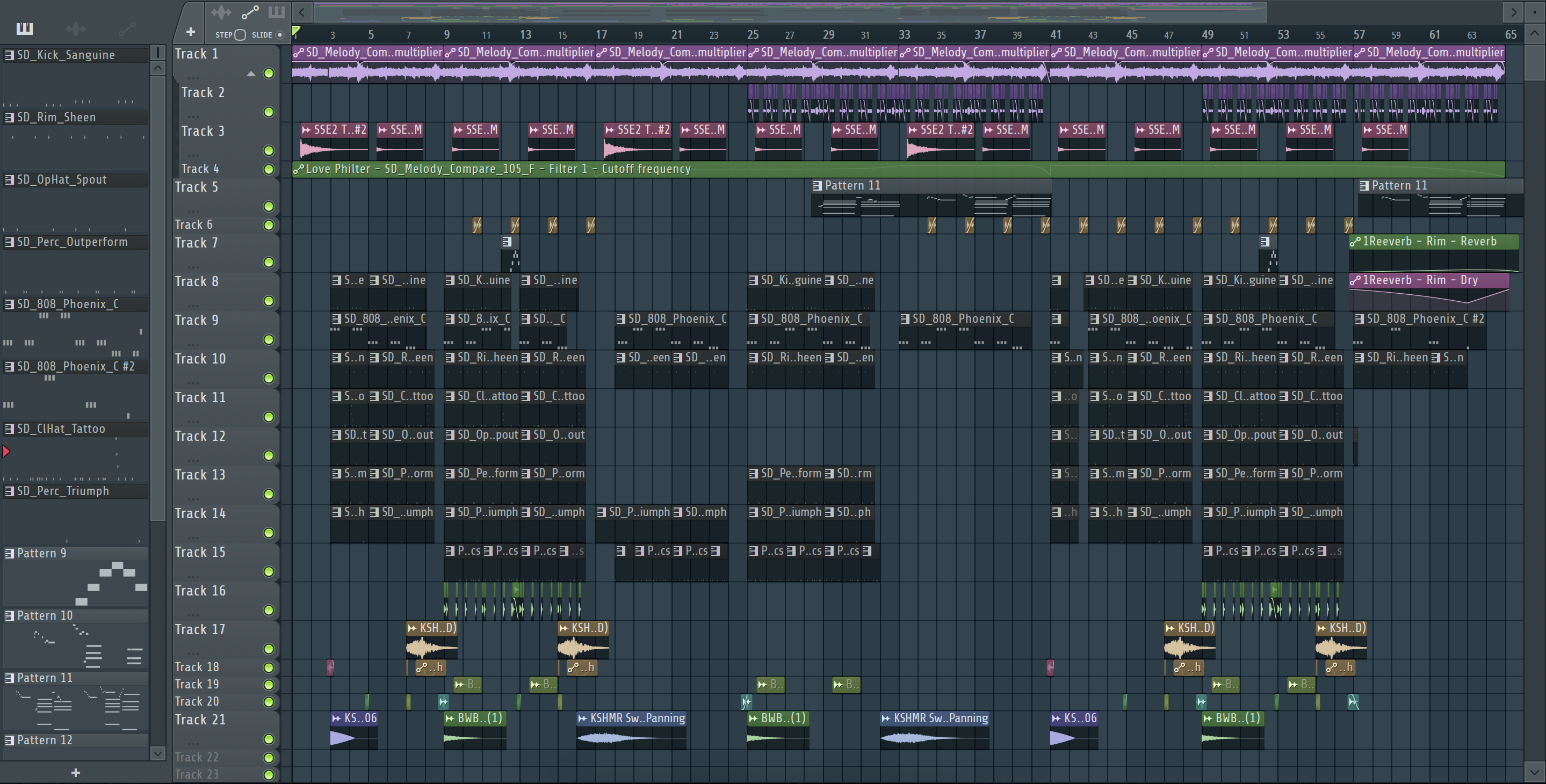
Task: Collapse the Track 1 group triangle
Action: 251,74
